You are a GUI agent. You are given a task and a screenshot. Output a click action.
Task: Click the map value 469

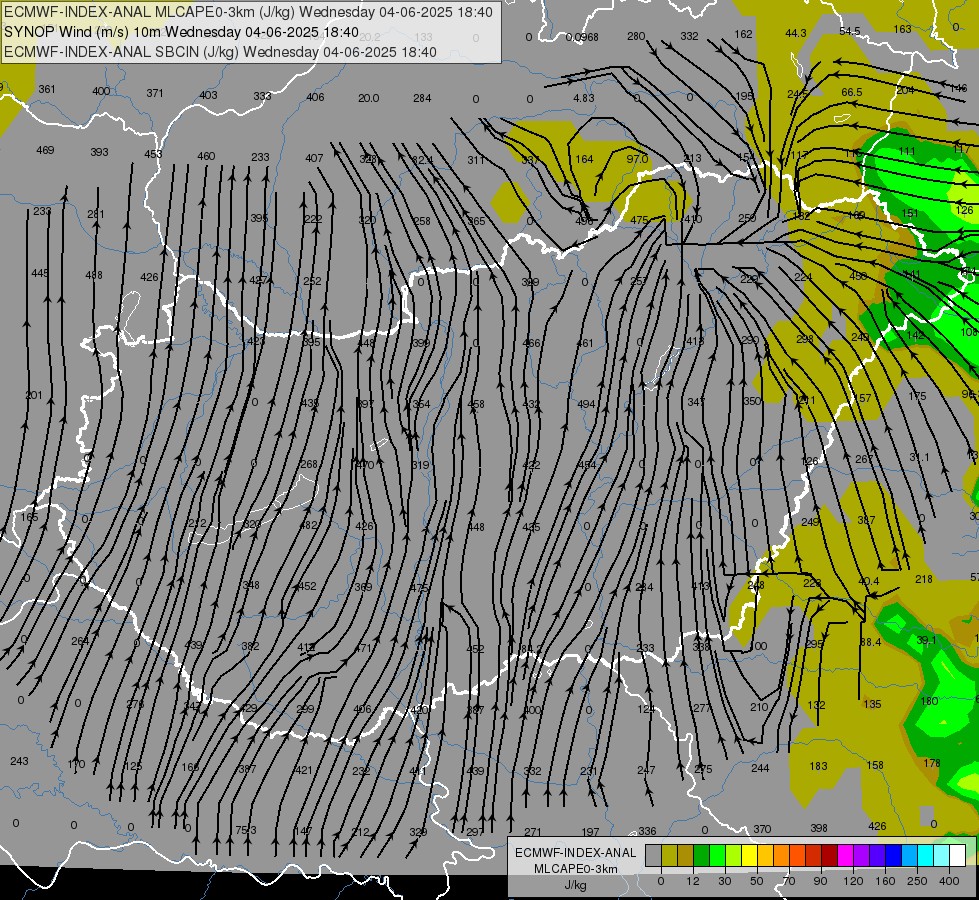pos(45,150)
